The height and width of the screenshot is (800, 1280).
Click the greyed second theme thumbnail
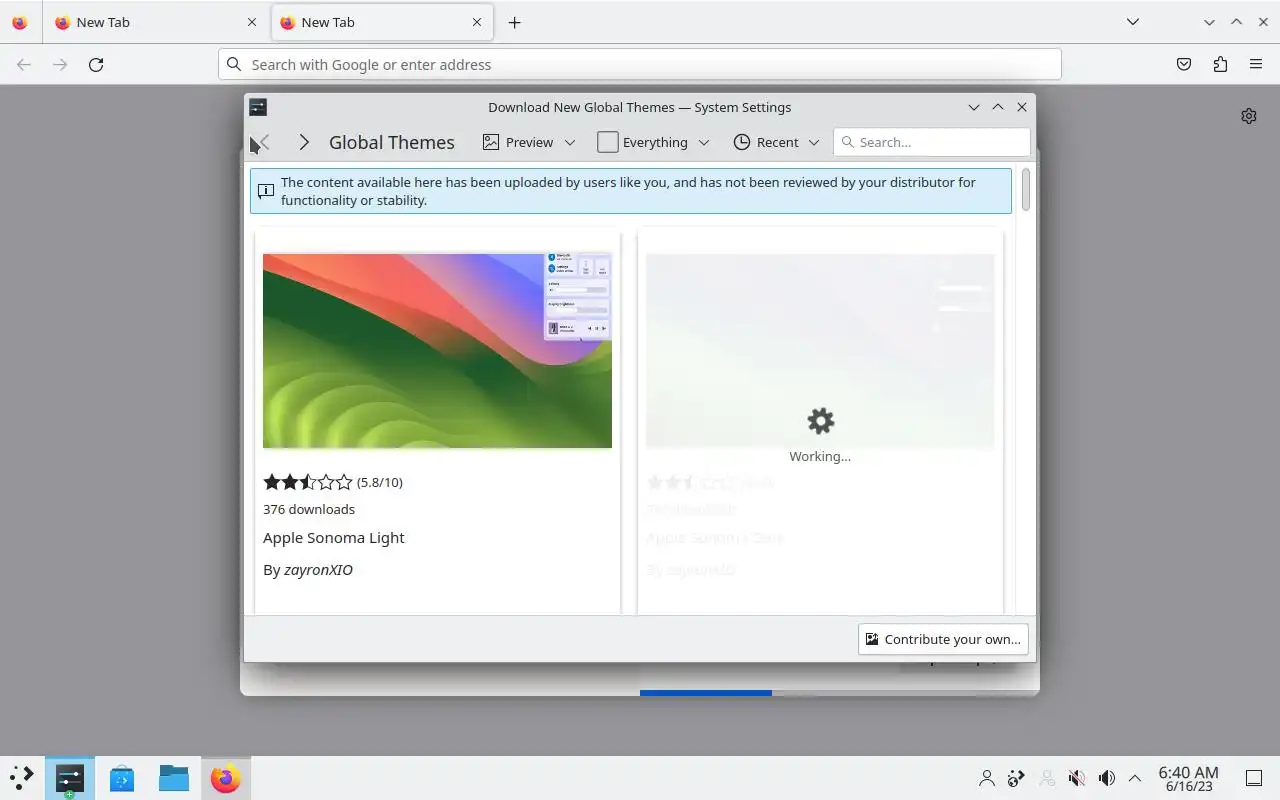tap(820, 350)
